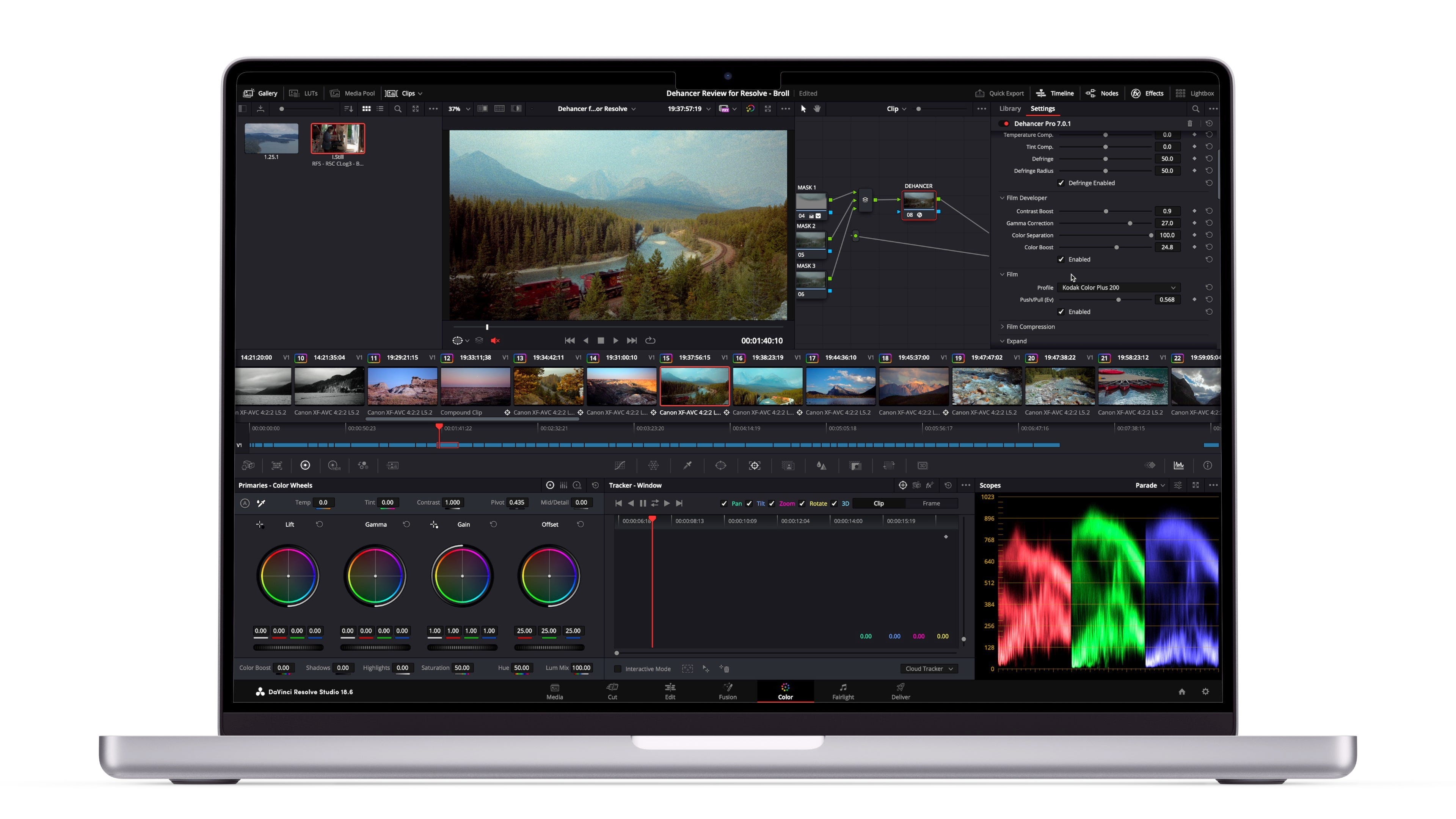This screenshot has height=819, width=1456.
Task: Click the Scopes palette icon
Action: coord(1178,466)
